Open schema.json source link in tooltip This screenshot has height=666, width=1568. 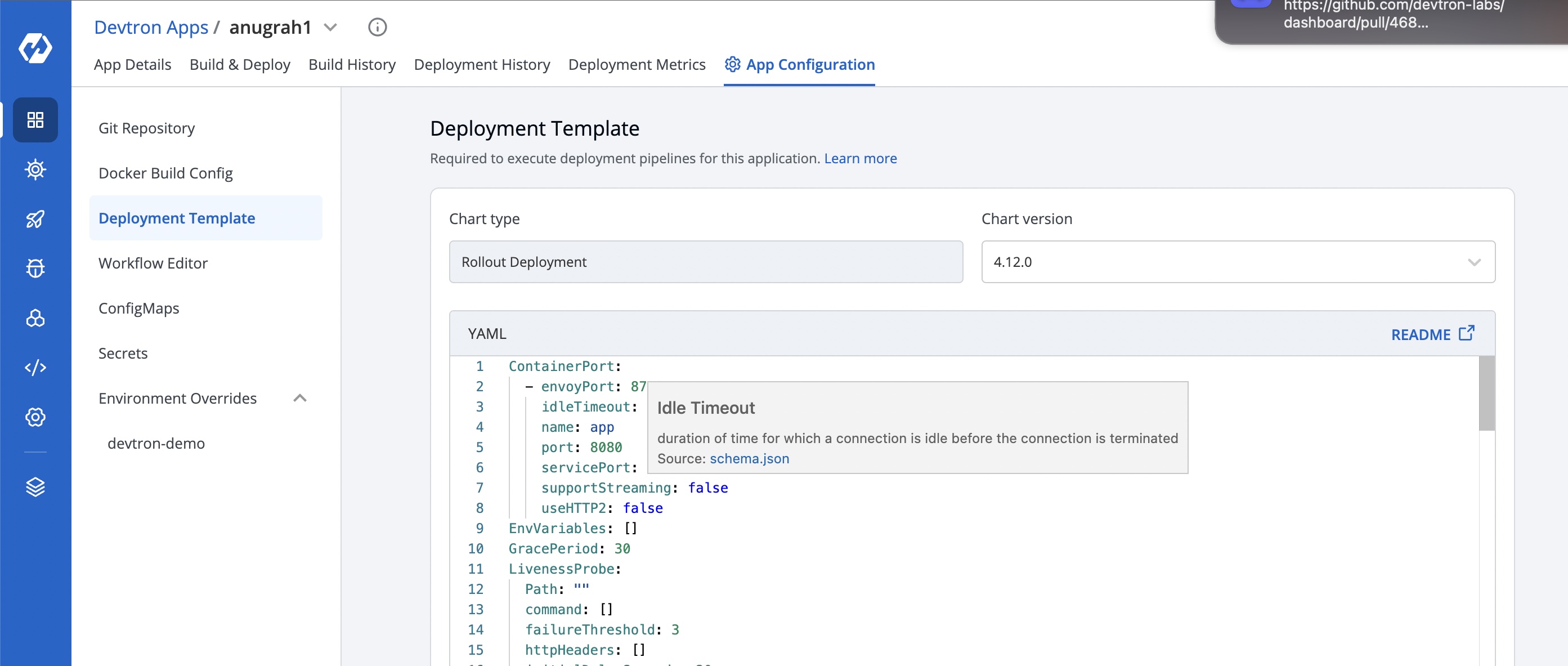click(x=749, y=458)
